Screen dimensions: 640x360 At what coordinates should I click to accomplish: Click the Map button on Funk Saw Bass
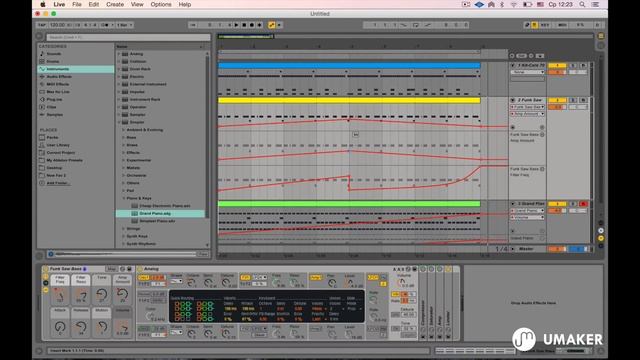click(111, 269)
